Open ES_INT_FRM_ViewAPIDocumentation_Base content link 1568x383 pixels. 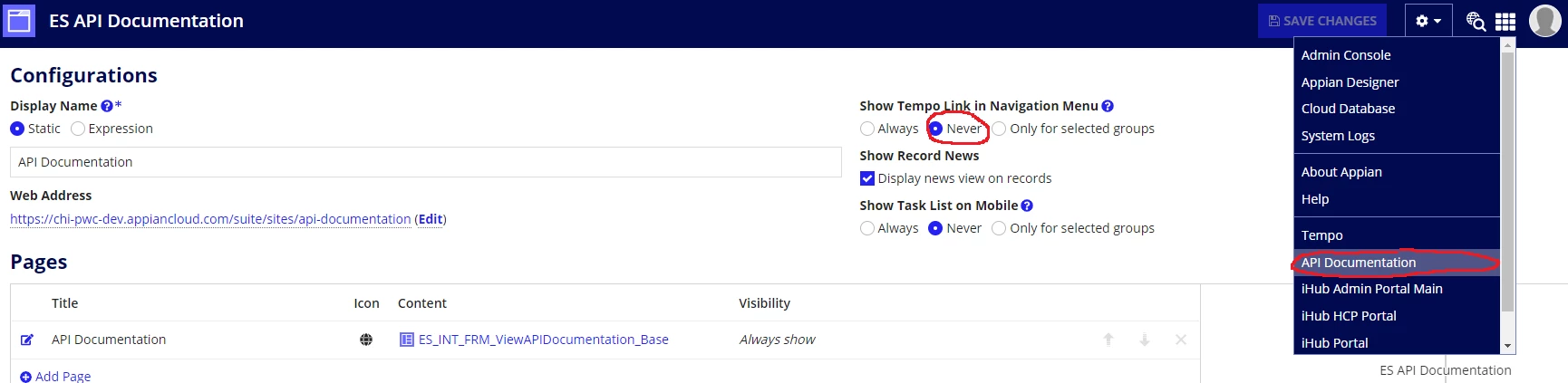[544, 340]
